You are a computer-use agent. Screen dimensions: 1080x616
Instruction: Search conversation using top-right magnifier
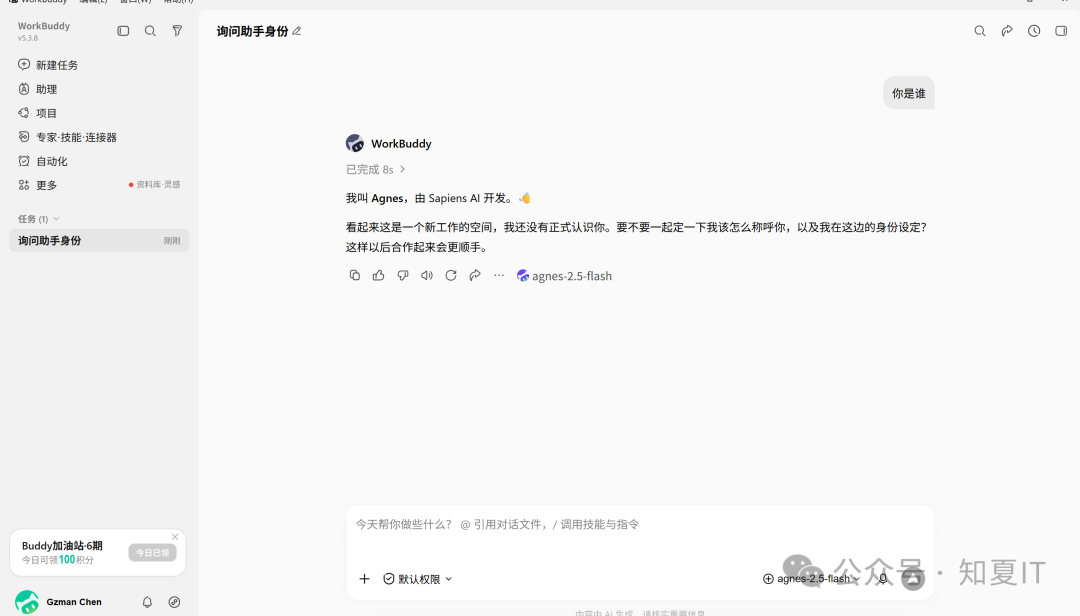point(979,31)
